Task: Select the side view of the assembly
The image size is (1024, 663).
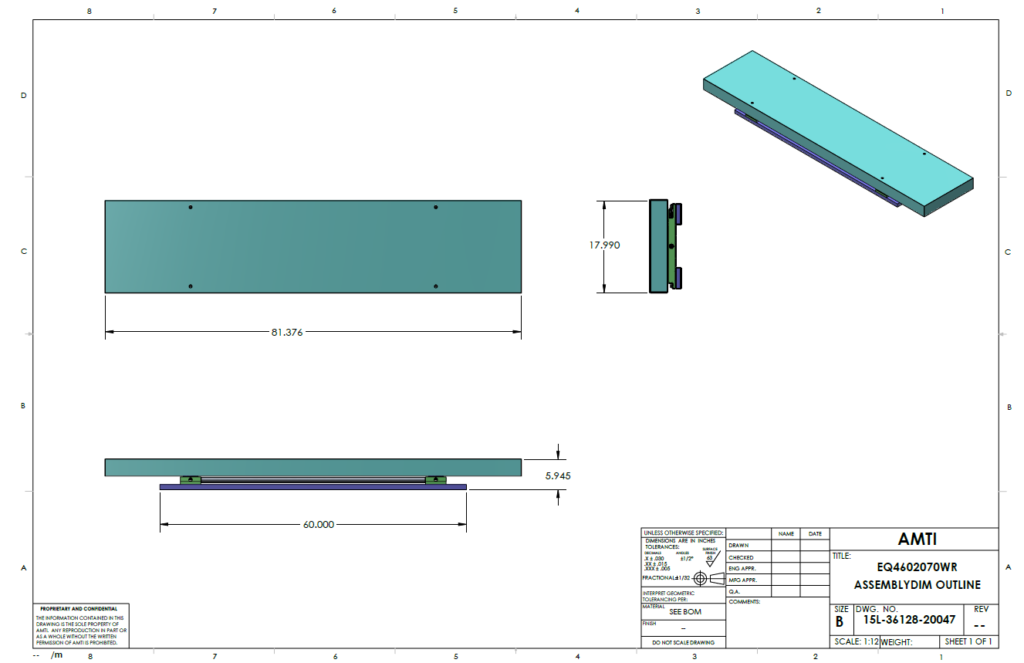Action: pos(663,246)
